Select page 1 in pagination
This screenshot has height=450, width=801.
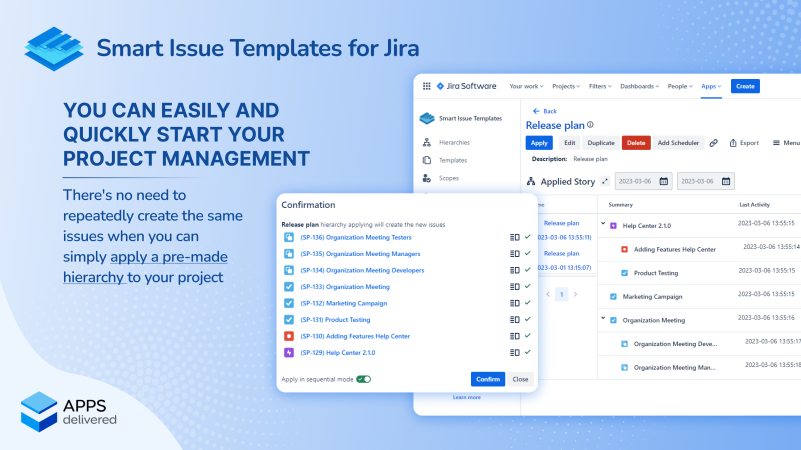click(561, 295)
